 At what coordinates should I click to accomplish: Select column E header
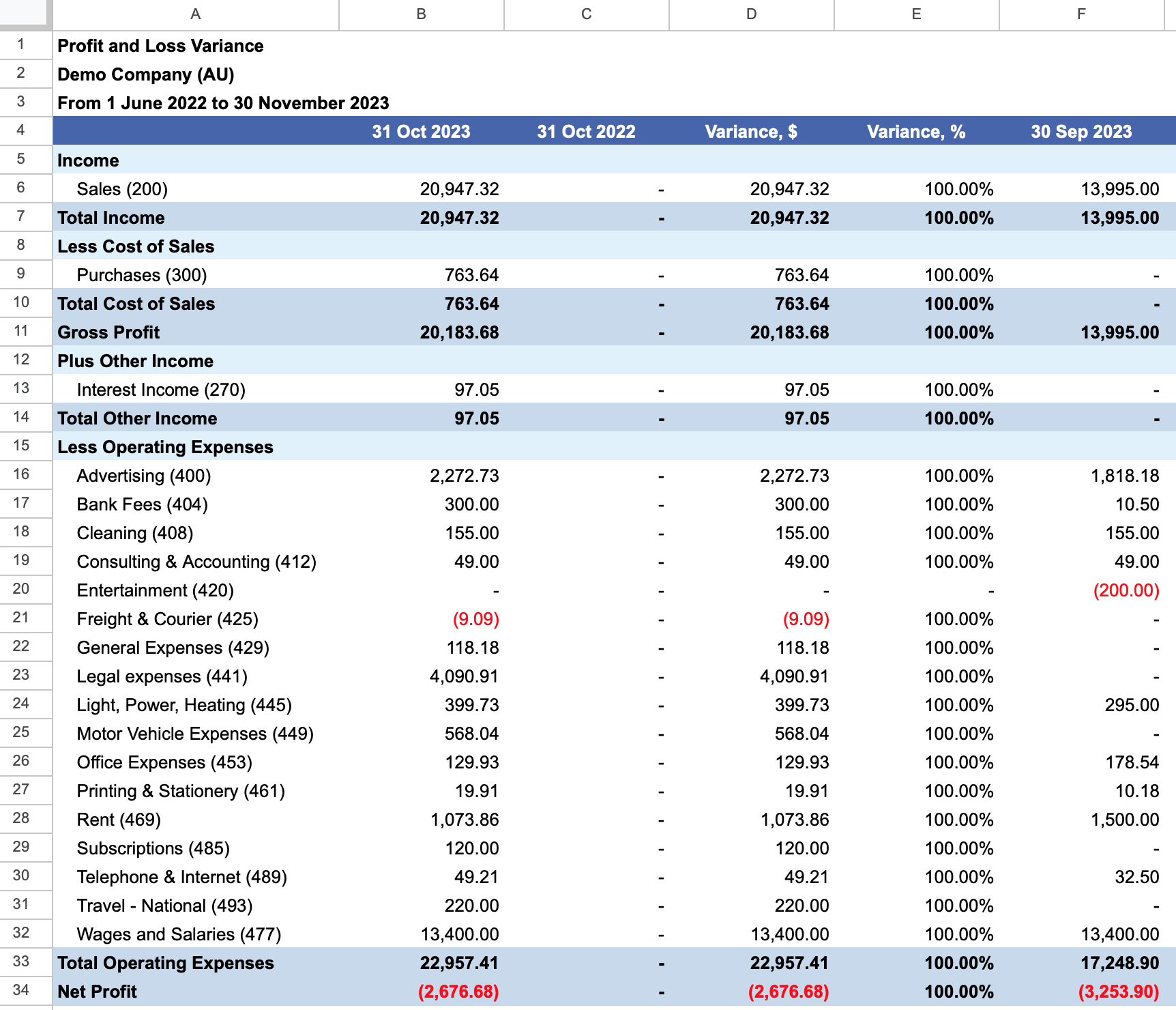click(917, 14)
